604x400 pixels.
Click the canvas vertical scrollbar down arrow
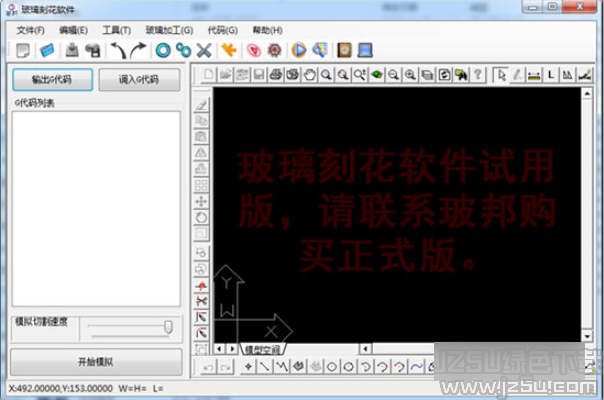(587, 336)
